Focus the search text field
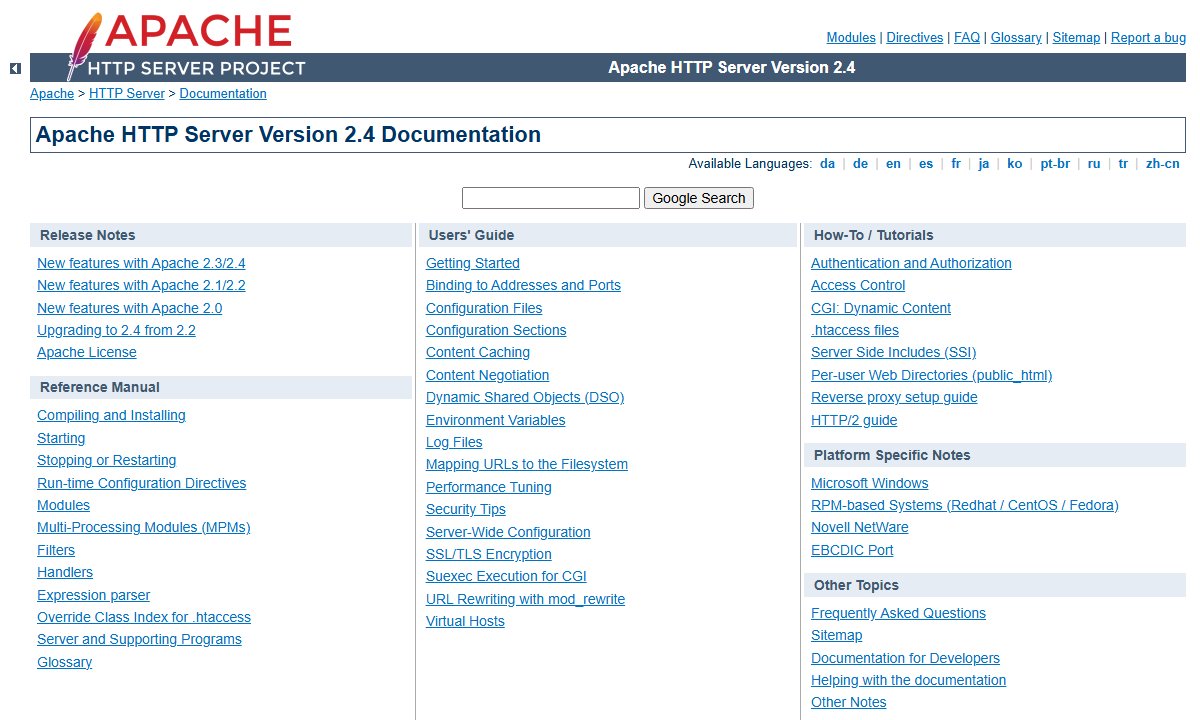This screenshot has height=720, width=1200. [x=551, y=198]
